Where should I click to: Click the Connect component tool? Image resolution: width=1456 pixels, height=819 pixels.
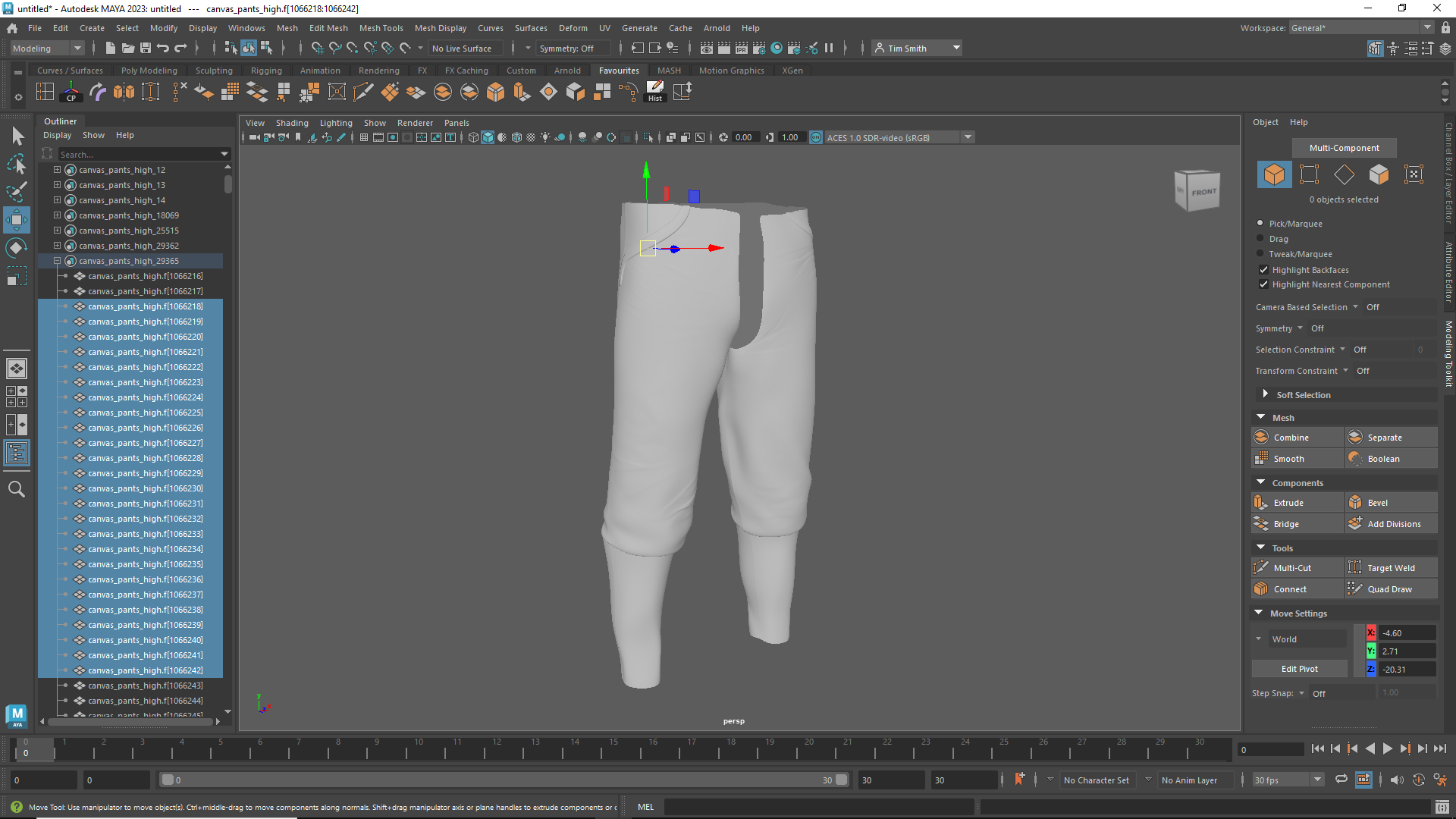coord(1291,588)
